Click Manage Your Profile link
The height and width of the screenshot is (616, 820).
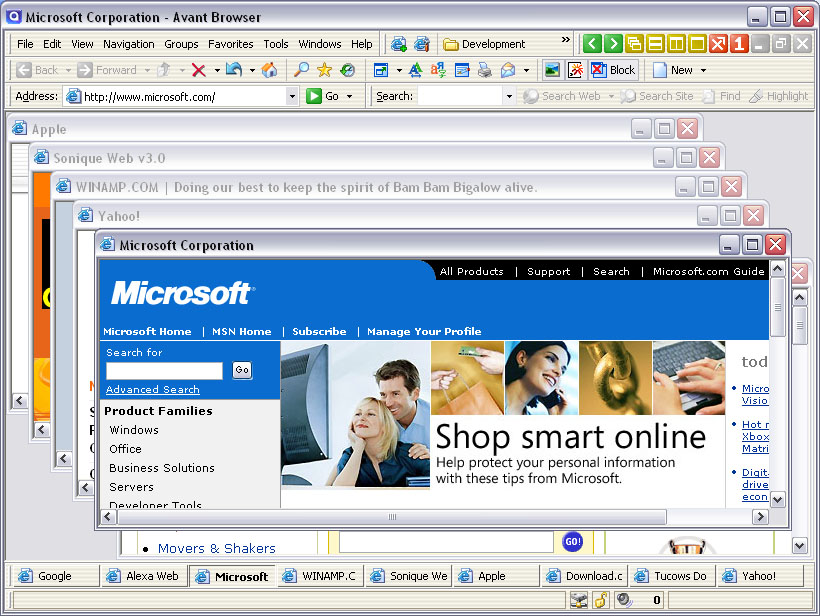pyautogui.click(x=424, y=332)
